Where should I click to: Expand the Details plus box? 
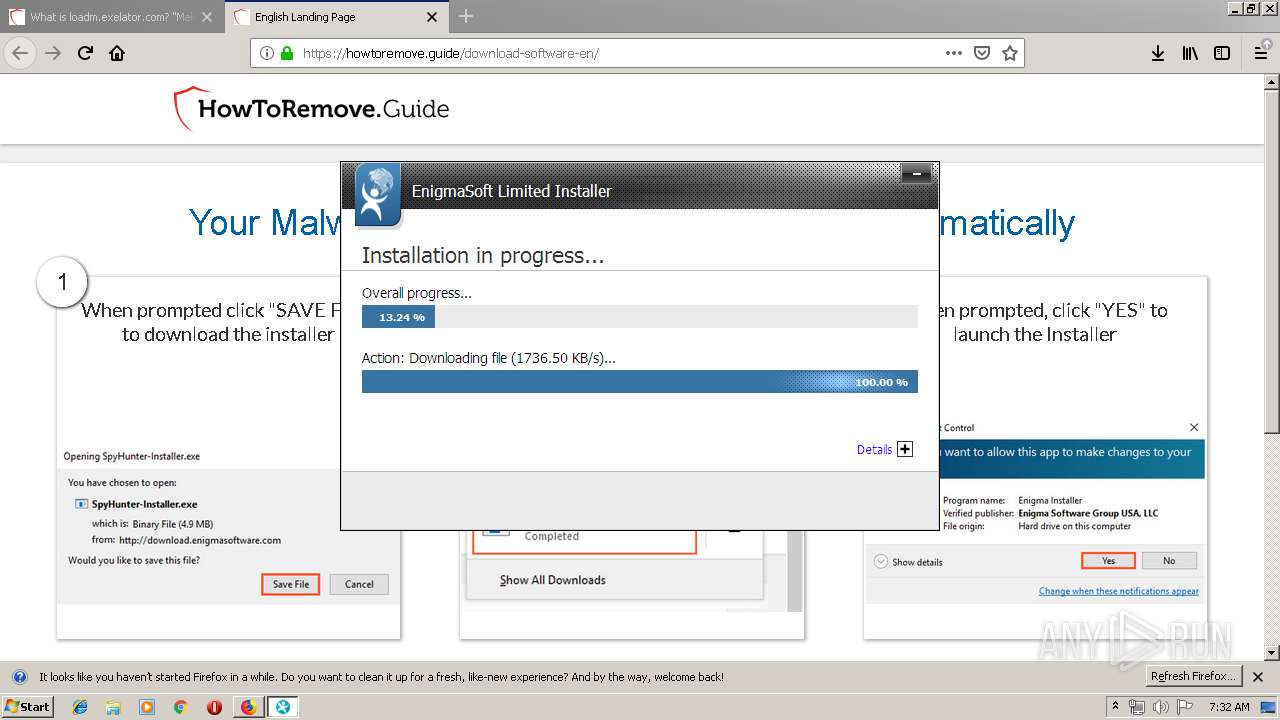pos(905,449)
